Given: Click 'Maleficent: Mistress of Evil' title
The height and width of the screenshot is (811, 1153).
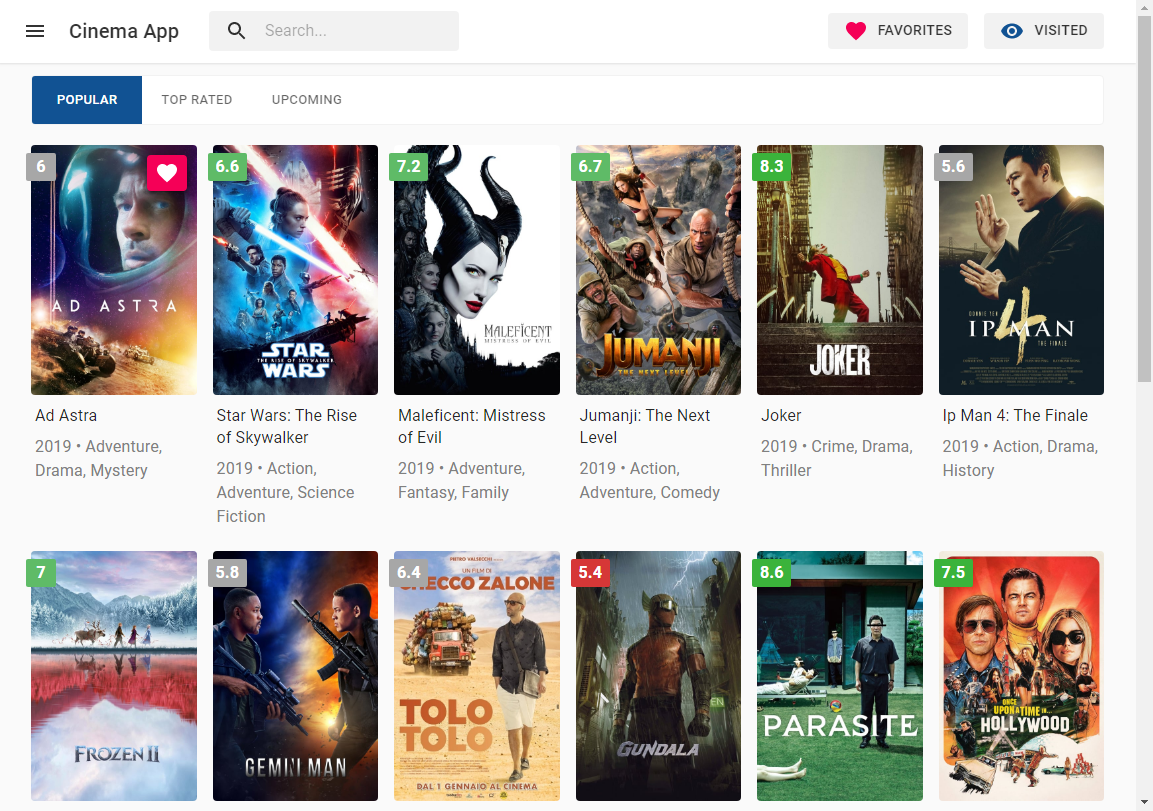Looking at the screenshot, I should tap(471, 426).
